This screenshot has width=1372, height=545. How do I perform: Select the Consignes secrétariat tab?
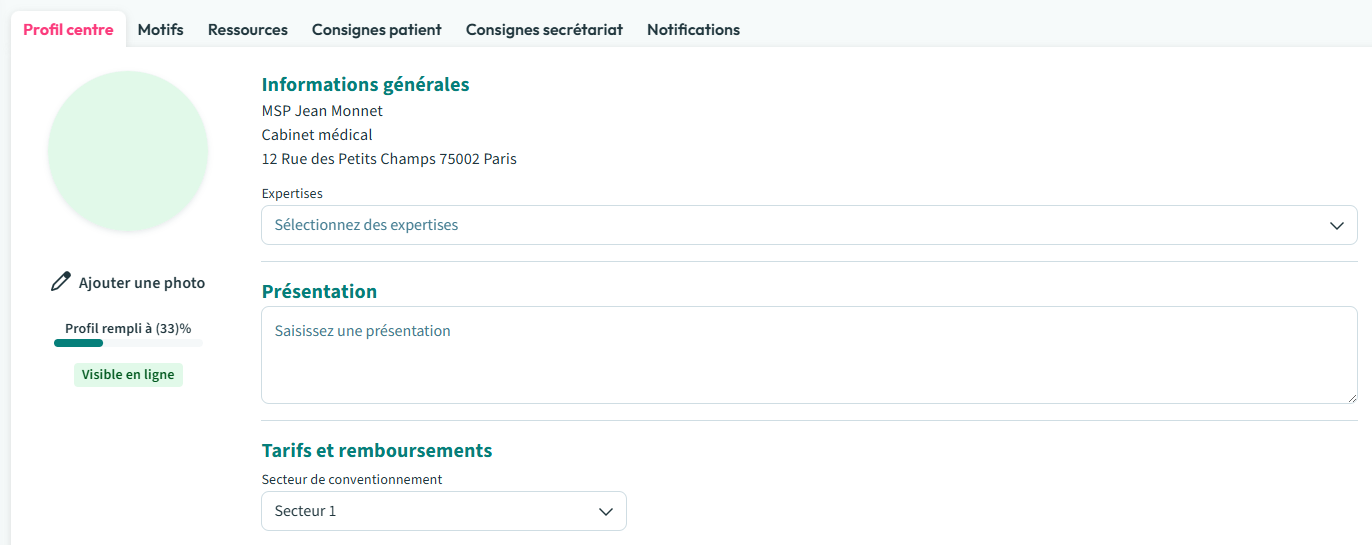(544, 30)
